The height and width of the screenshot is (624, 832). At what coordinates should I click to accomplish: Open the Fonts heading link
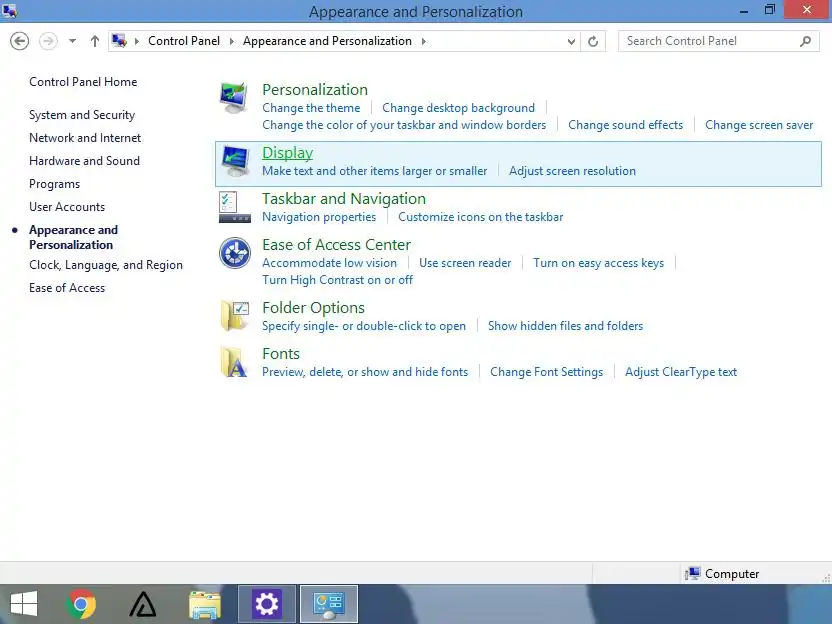(281, 353)
